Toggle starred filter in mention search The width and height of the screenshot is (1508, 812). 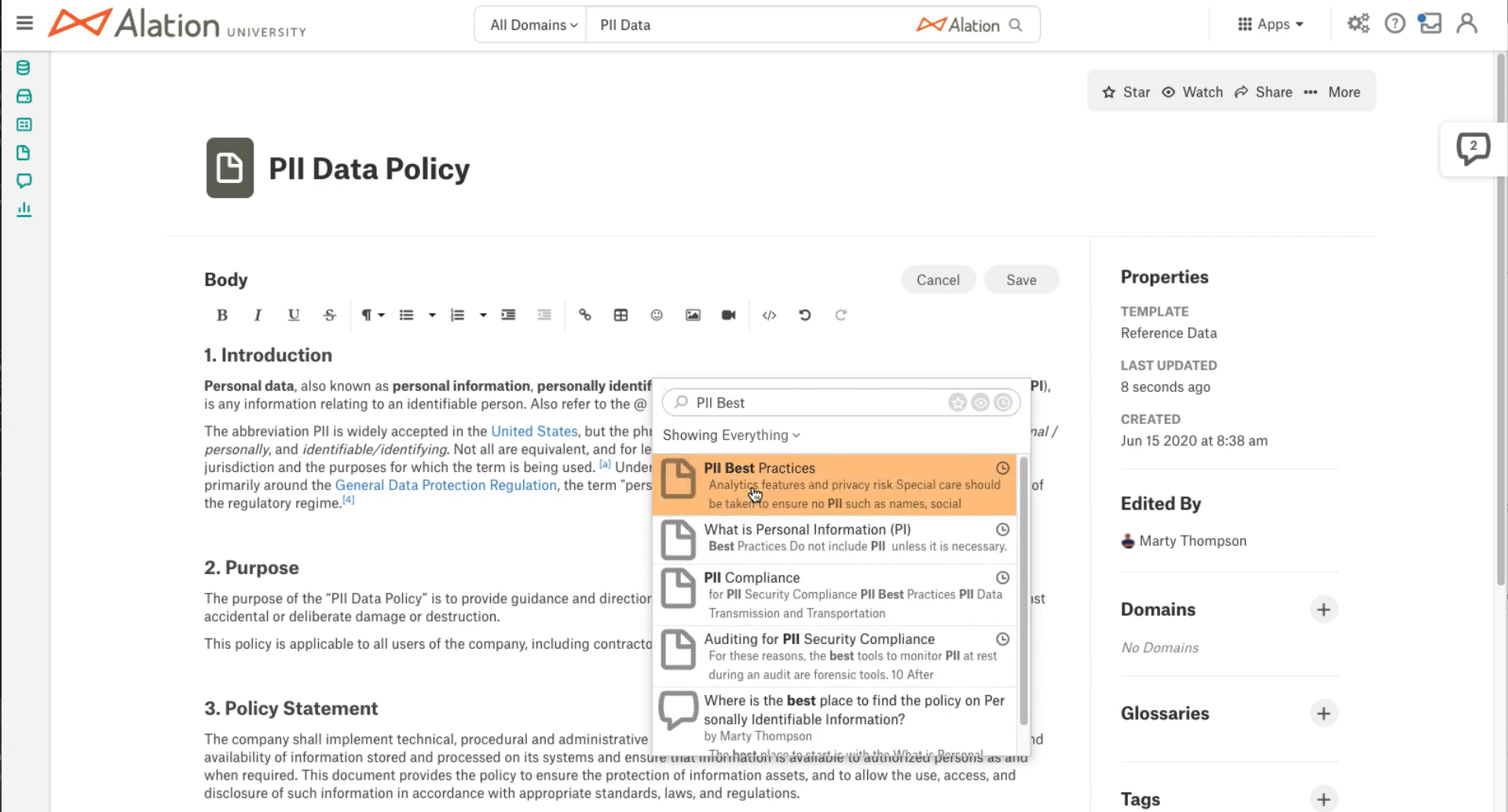pyautogui.click(x=957, y=403)
